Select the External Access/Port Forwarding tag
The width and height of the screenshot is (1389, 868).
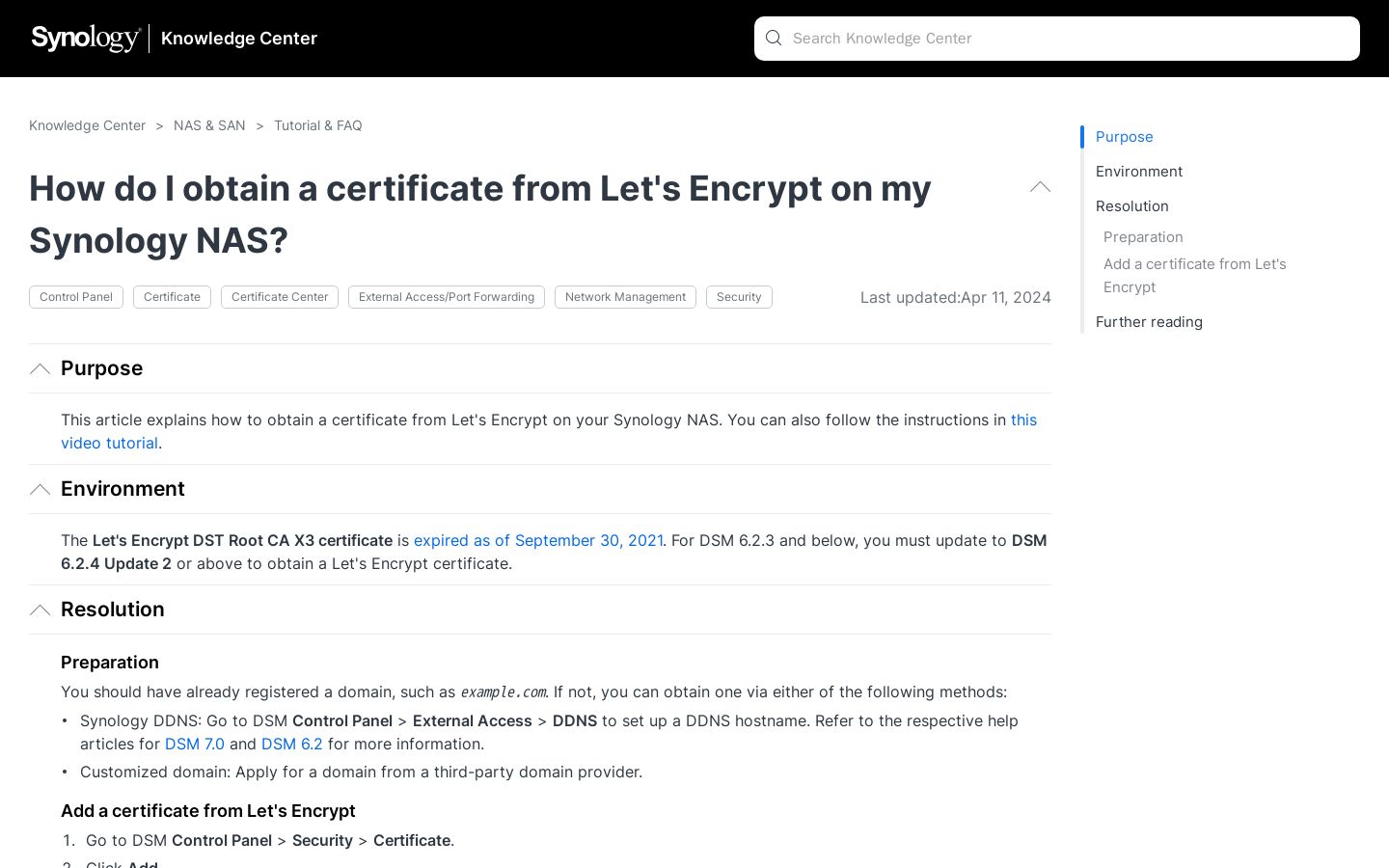(447, 297)
